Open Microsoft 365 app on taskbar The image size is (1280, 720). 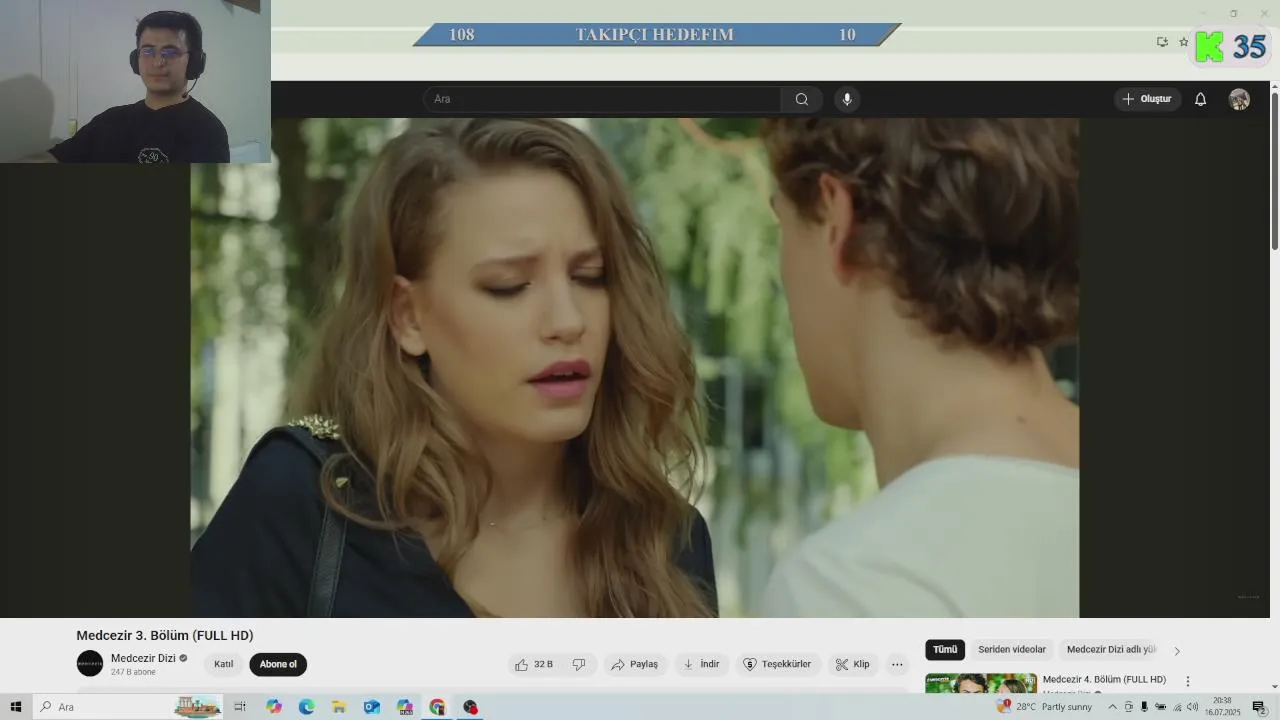[404, 707]
